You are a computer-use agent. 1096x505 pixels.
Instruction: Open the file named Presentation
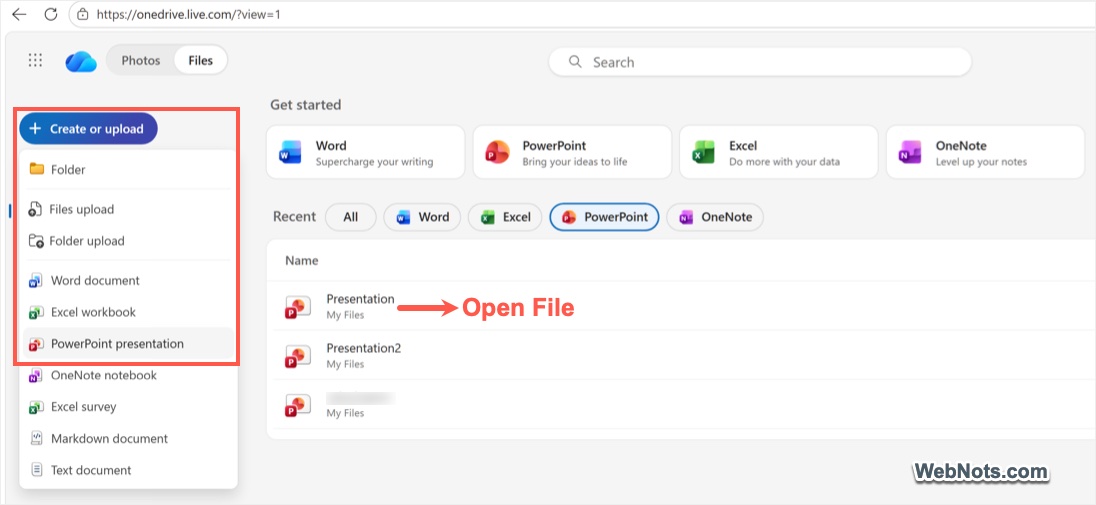click(360, 299)
